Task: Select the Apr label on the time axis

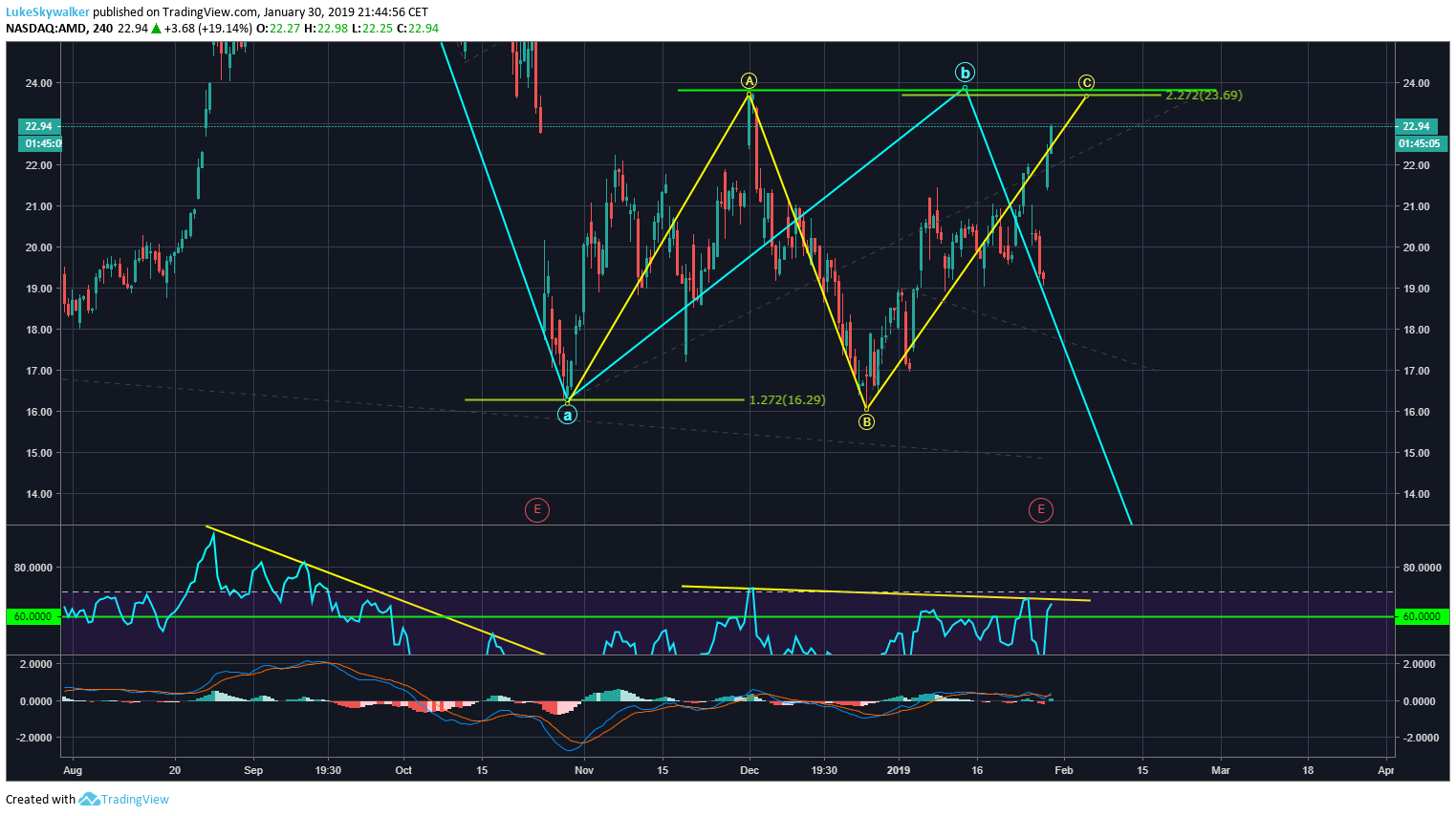Action: (x=1386, y=770)
